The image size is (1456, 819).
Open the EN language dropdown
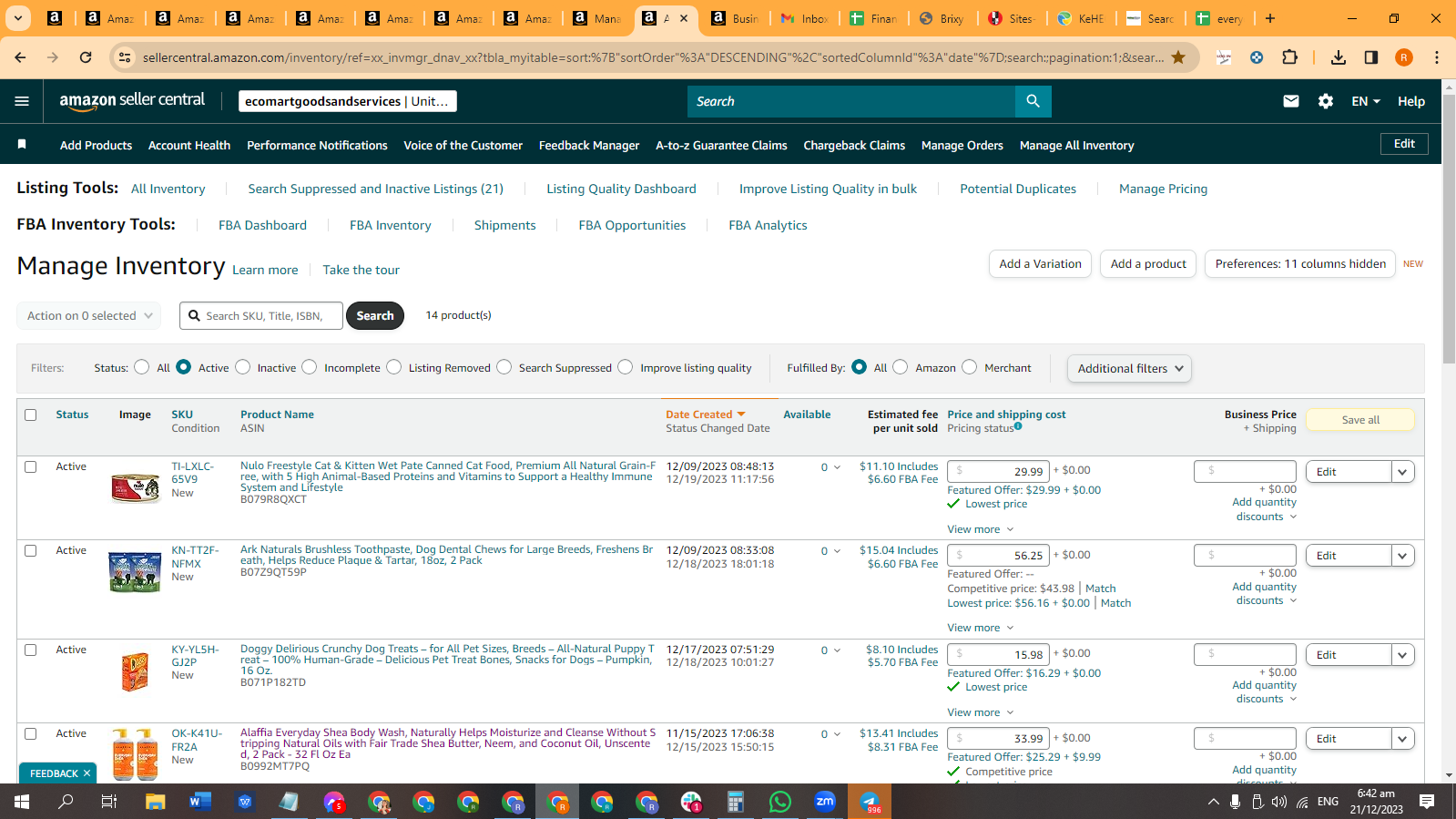click(x=1366, y=101)
